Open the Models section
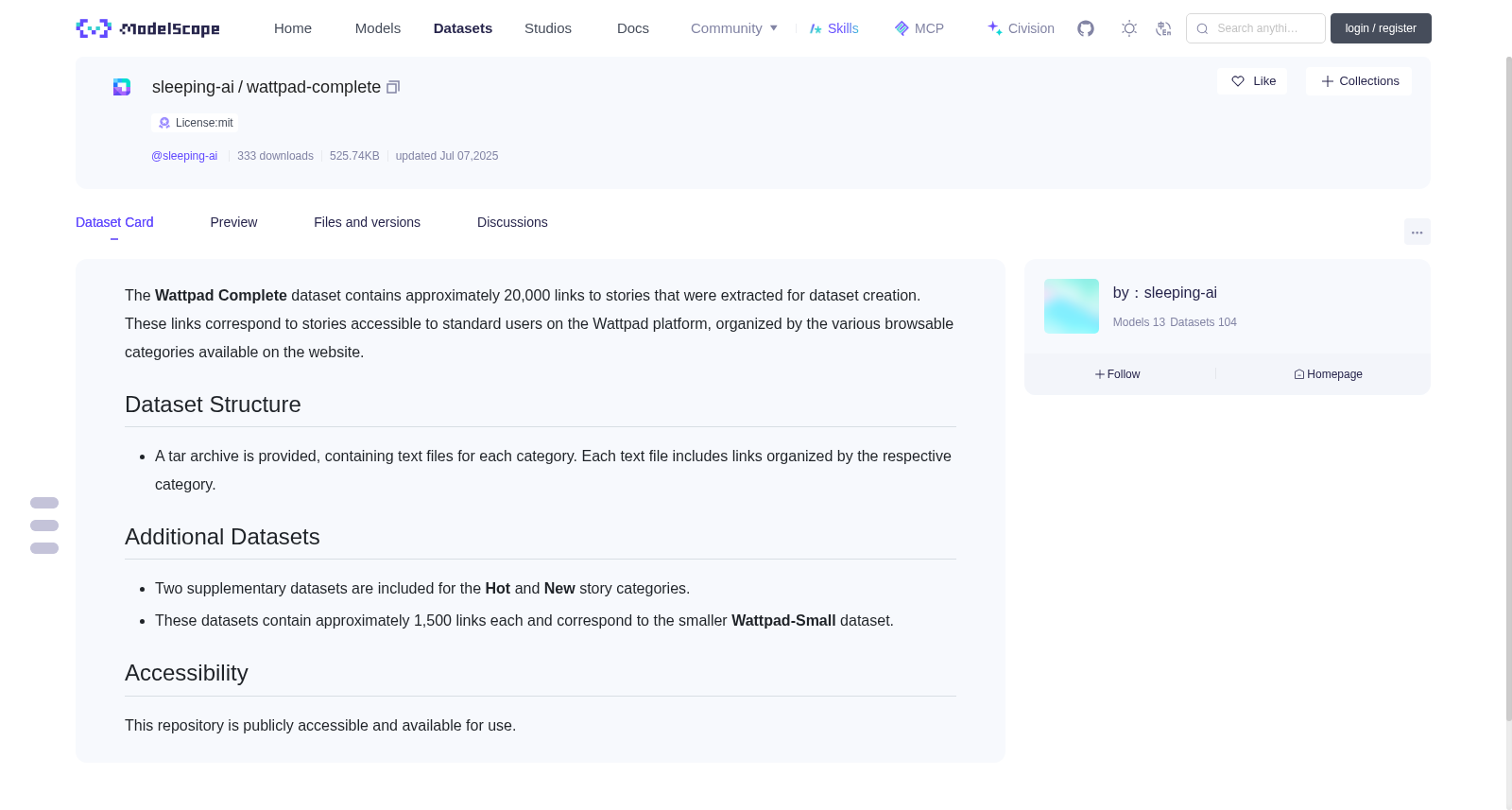The image size is (1512, 810). [x=378, y=28]
